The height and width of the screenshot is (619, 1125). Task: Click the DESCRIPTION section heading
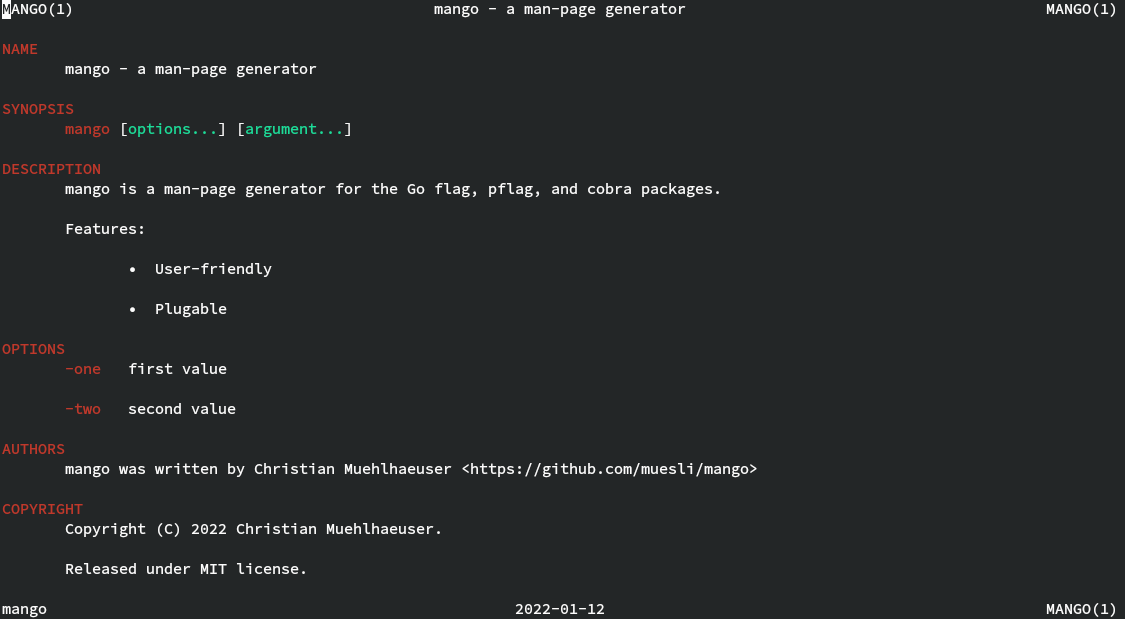[x=51, y=169]
